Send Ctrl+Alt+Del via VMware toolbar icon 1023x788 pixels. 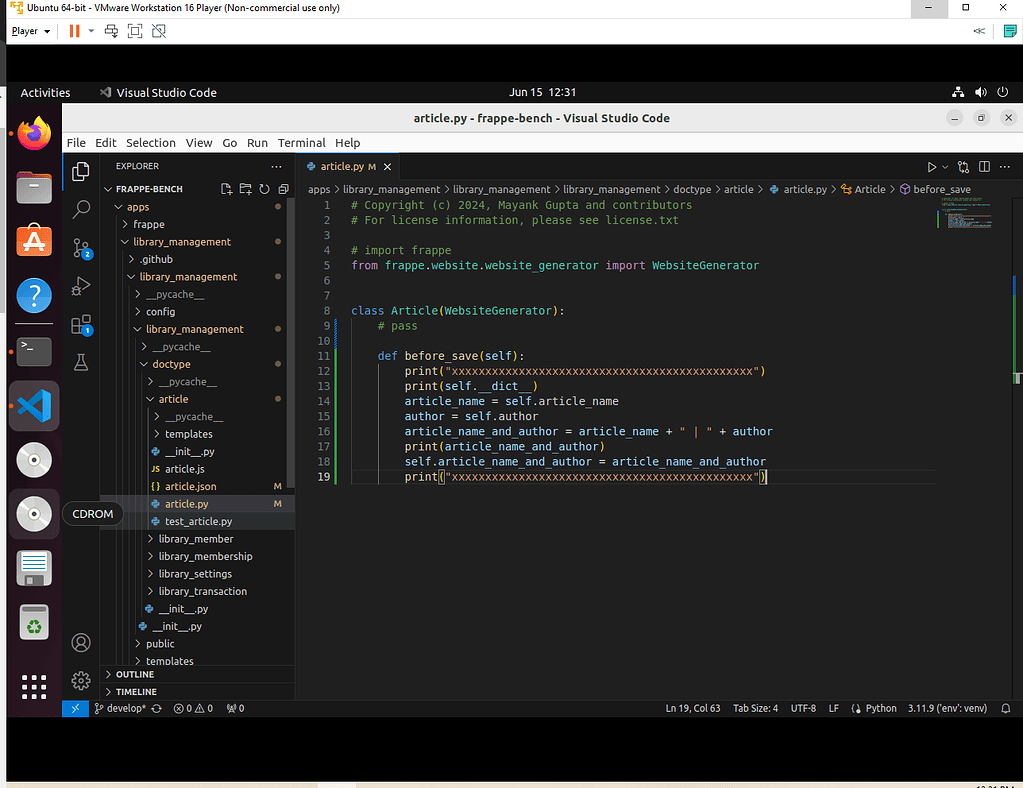coord(112,31)
